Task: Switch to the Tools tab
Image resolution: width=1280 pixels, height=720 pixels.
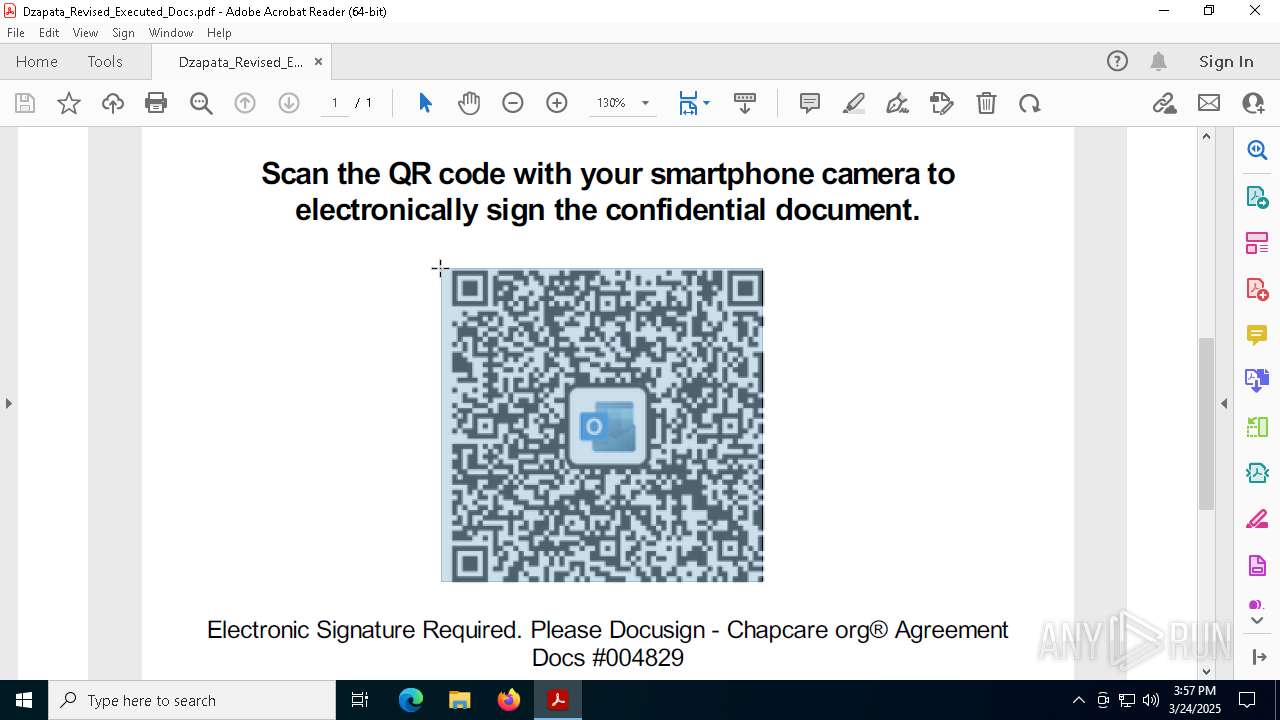Action: [x=105, y=61]
